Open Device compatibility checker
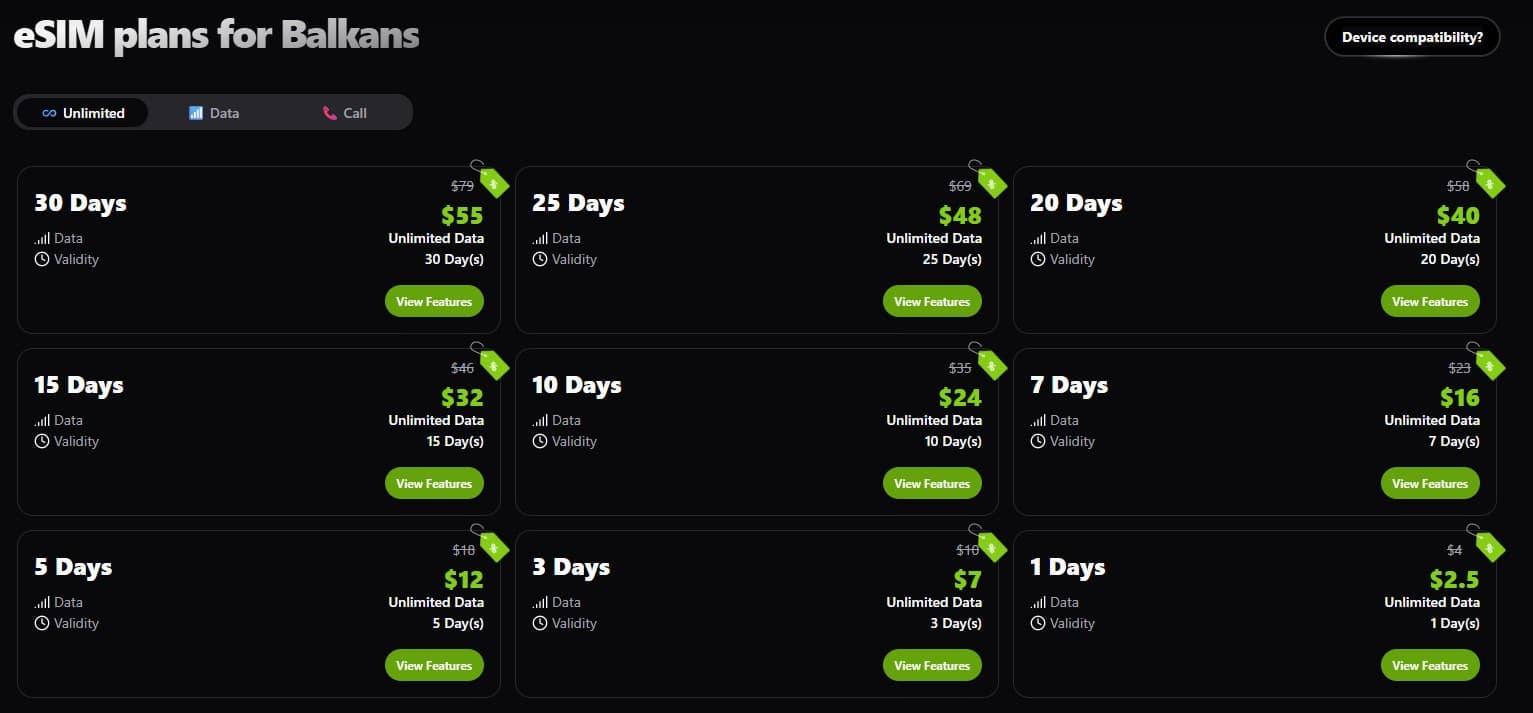 [x=1412, y=37]
